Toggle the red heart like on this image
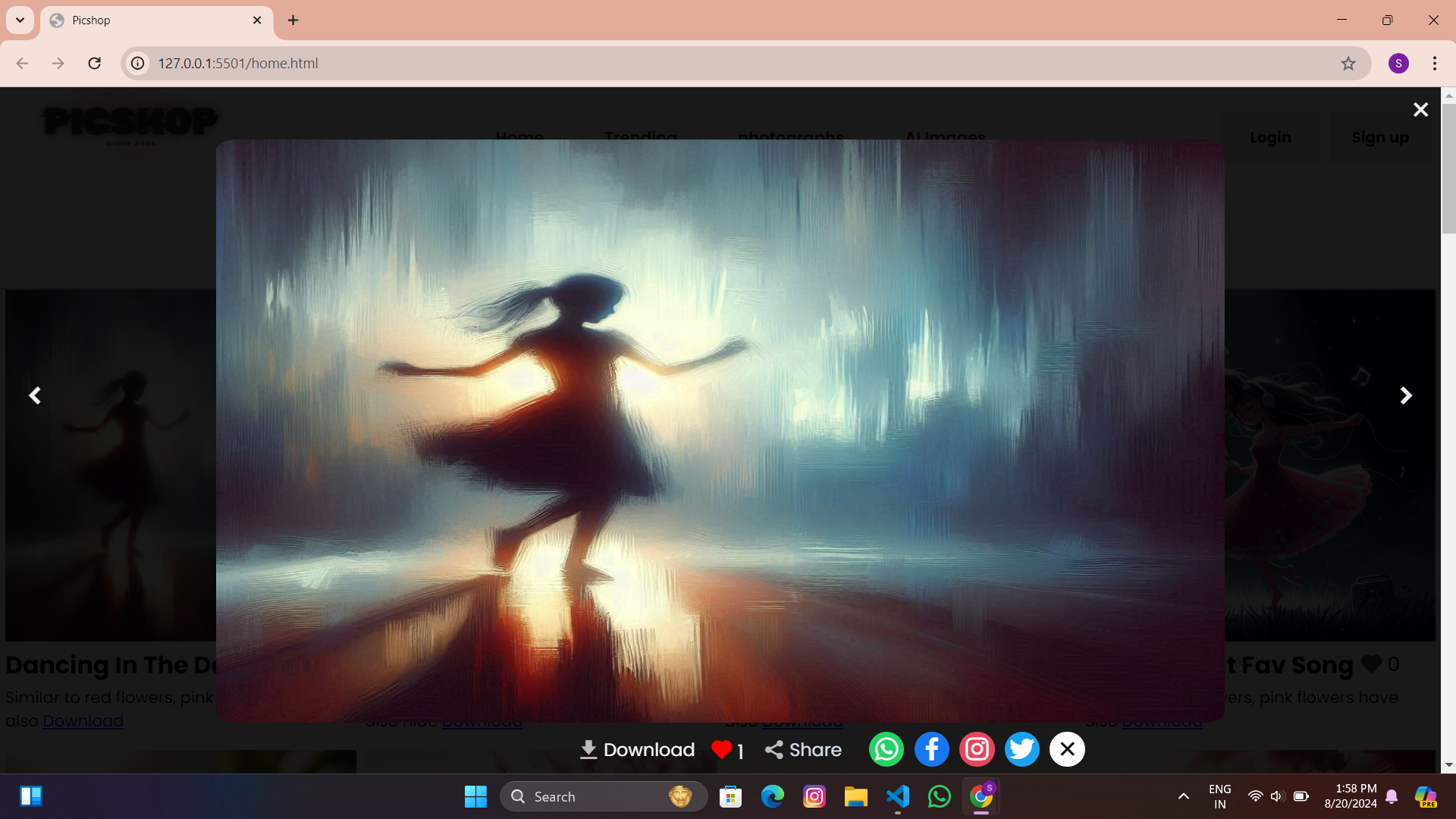 pyautogui.click(x=721, y=750)
